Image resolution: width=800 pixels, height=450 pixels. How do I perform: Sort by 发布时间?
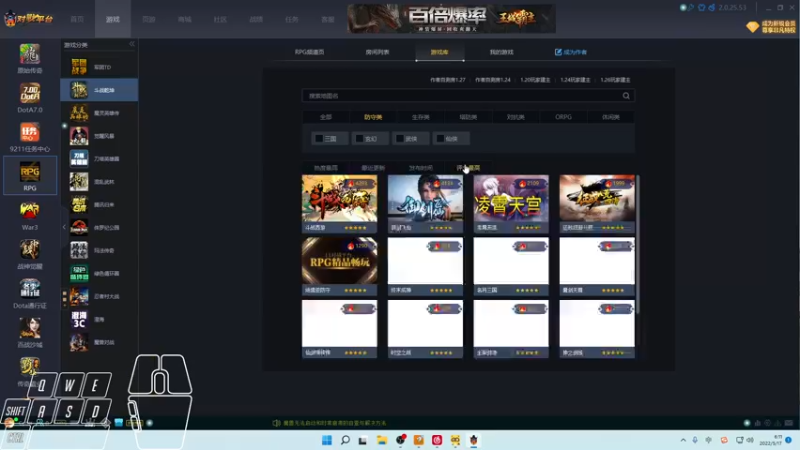pyautogui.click(x=420, y=168)
